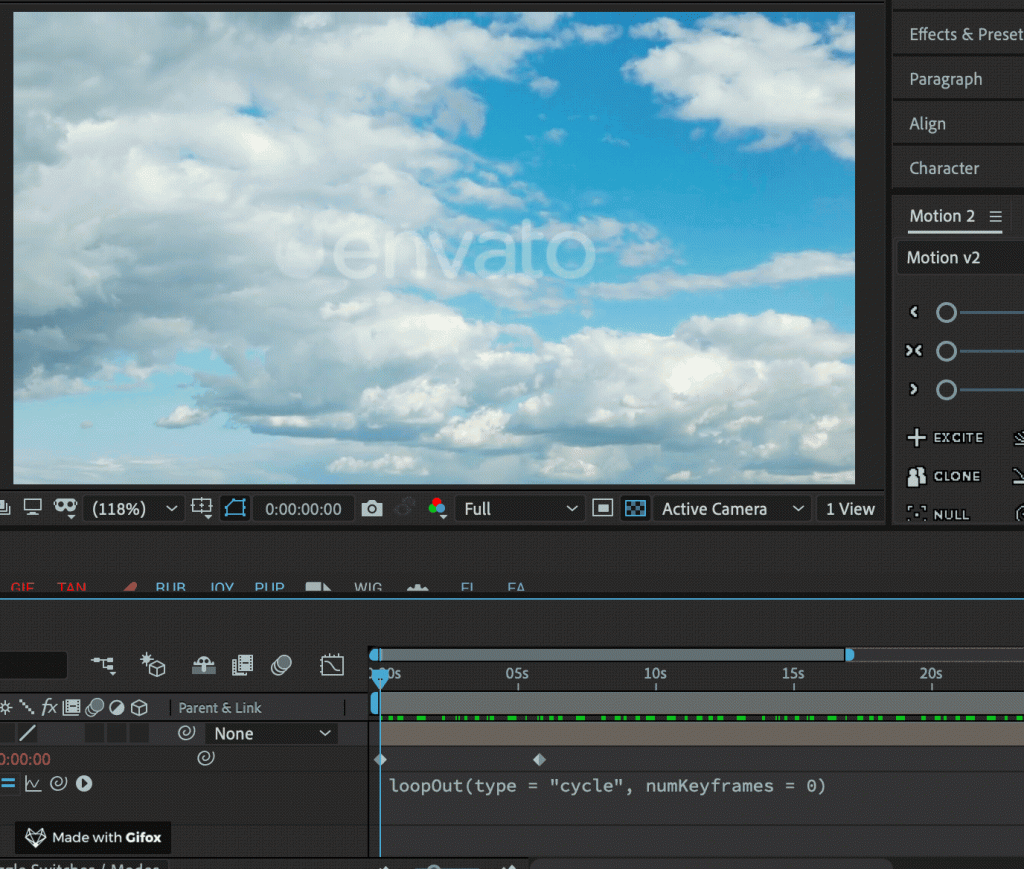This screenshot has width=1024, height=869.
Task: Click the CLONE button in Motion 2
Action: [944, 477]
